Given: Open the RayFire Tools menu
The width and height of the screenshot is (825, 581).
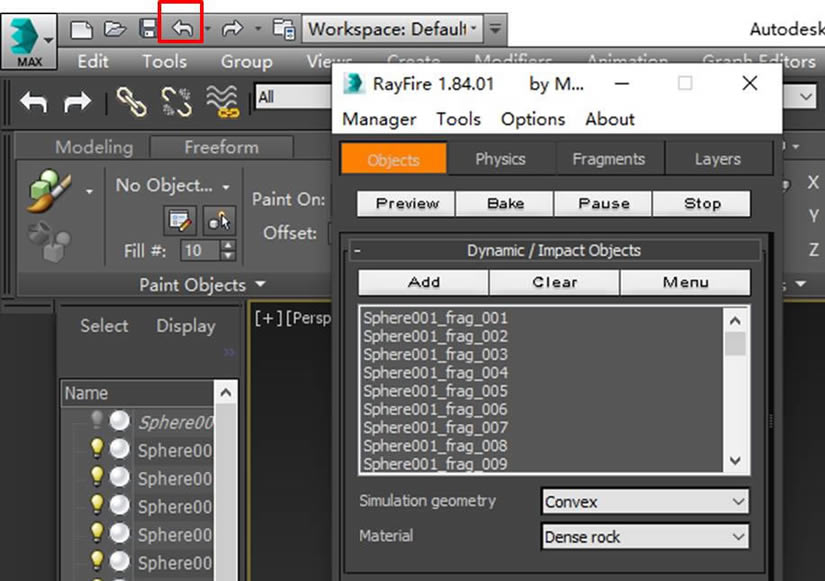Looking at the screenshot, I should (x=458, y=119).
